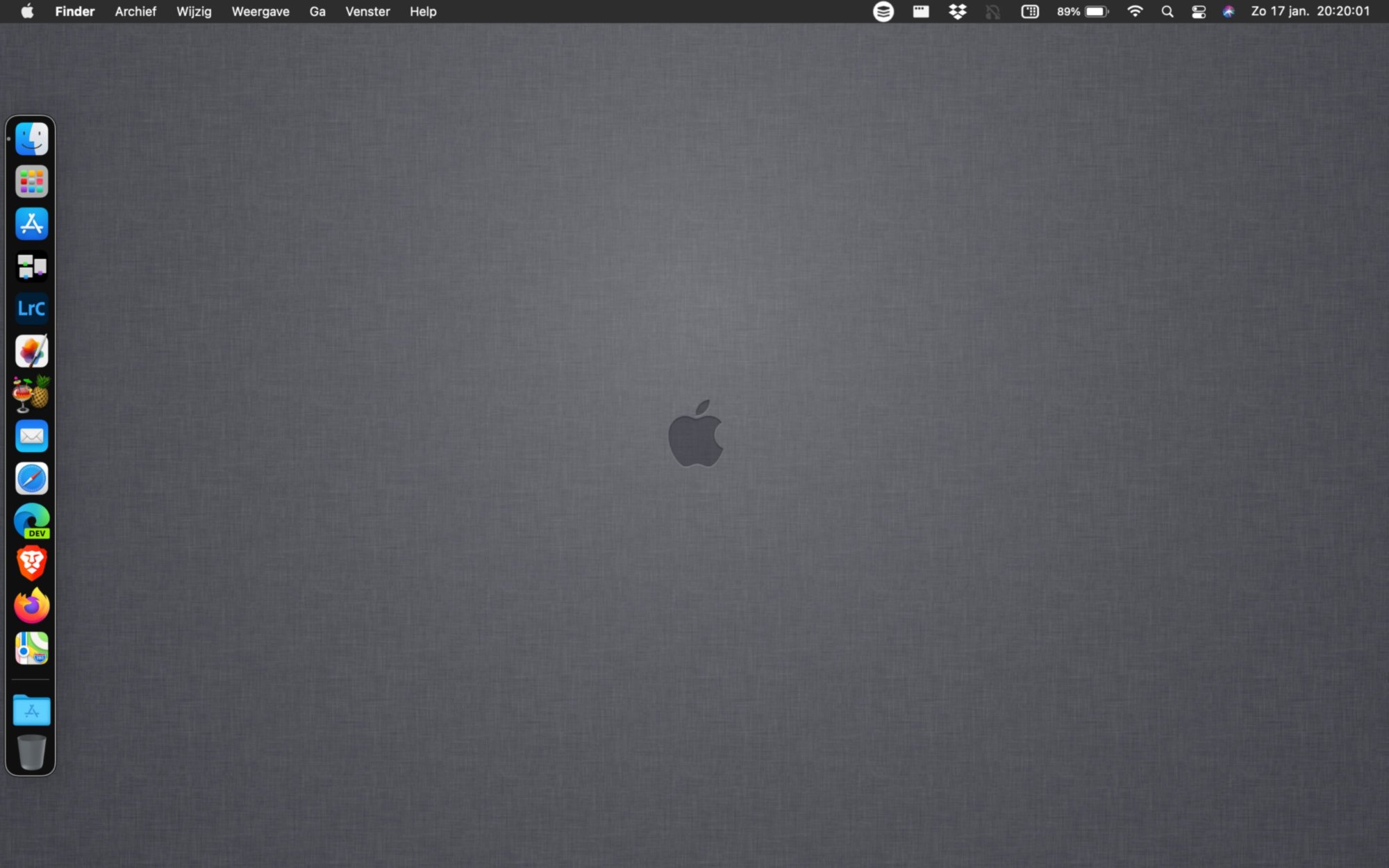Open the Mail app
1389x868 pixels.
[x=31, y=436]
